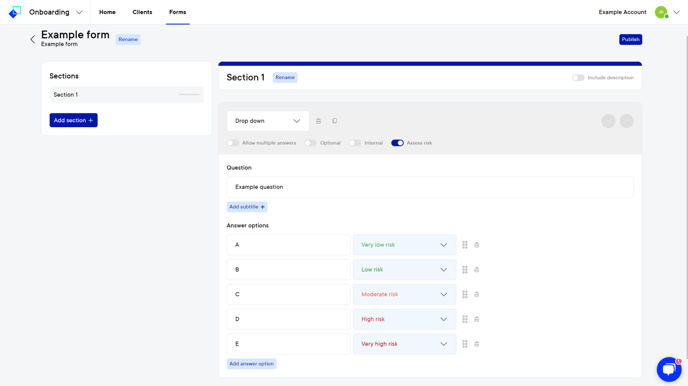
Task: Grab the drag handle for answer E
Action: [465, 344]
